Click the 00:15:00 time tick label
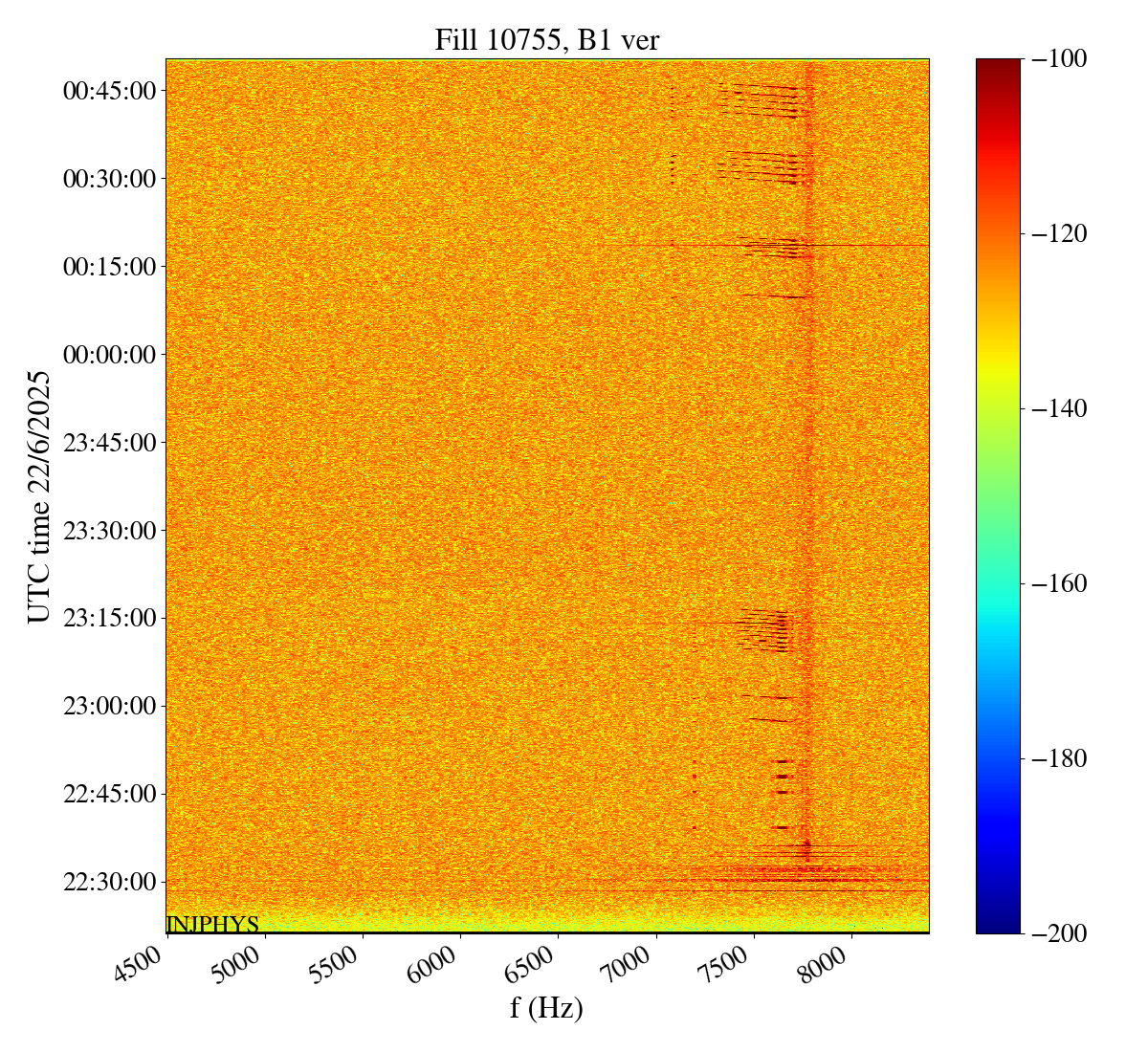The width and height of the screenshot is (1148, 1052). pyautogui.click(x=109, y=267)
